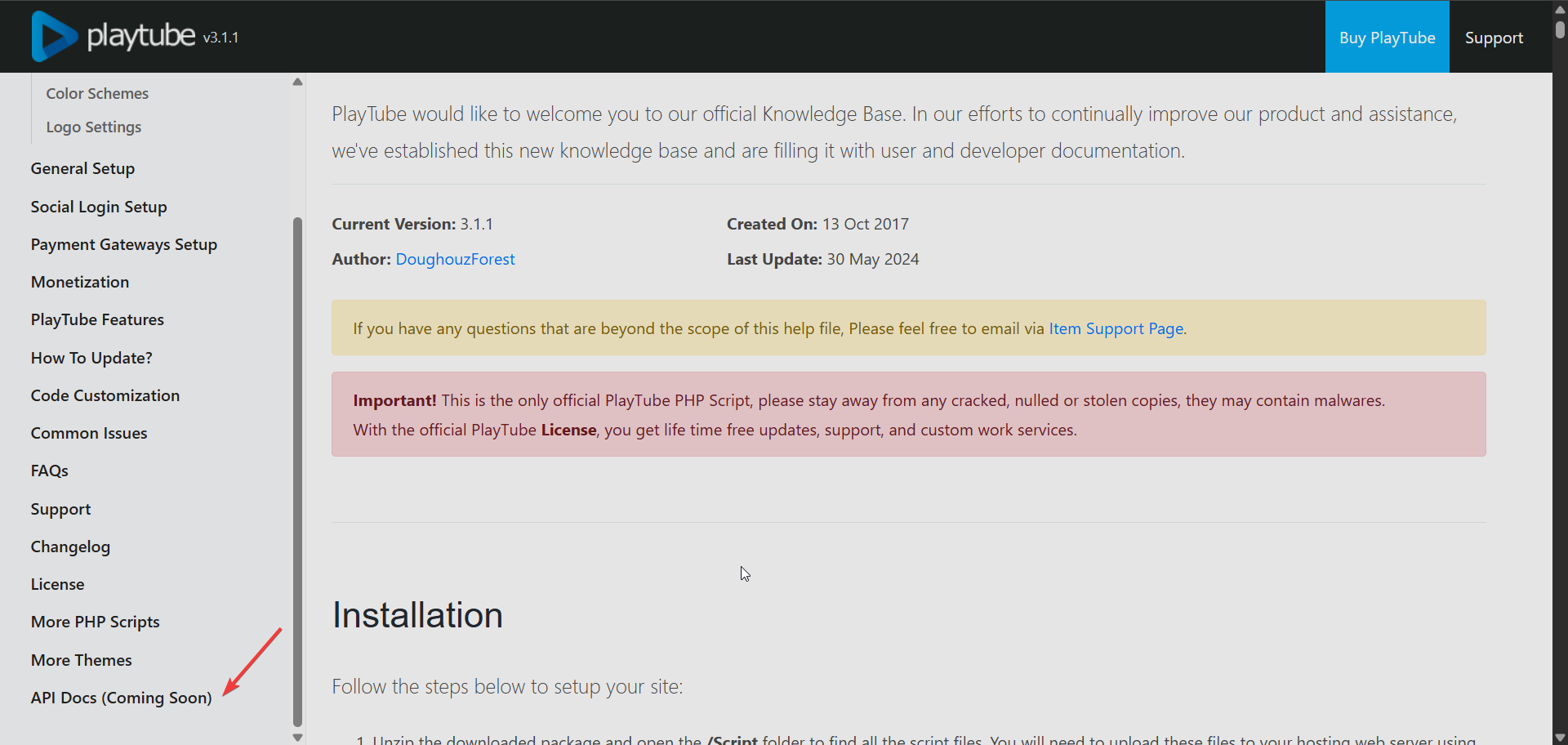Viewport: 1568px width, 745px height.
Task: Open the DoughouzForest author link
Action: (x=455, y=259)
